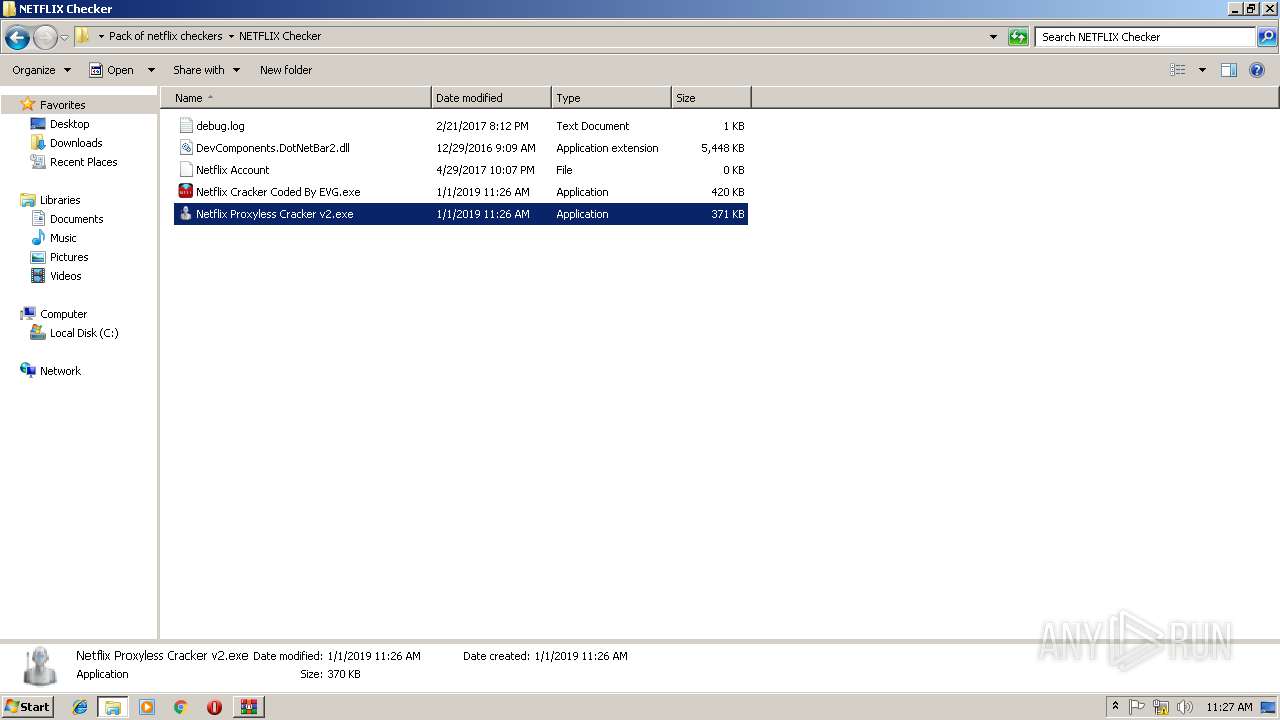The height and width of the screenshot is (720, 1280).
Task: Focus the Search NETFLIX Checker box
Action: pyautogui.click(x=1146, y=37)
